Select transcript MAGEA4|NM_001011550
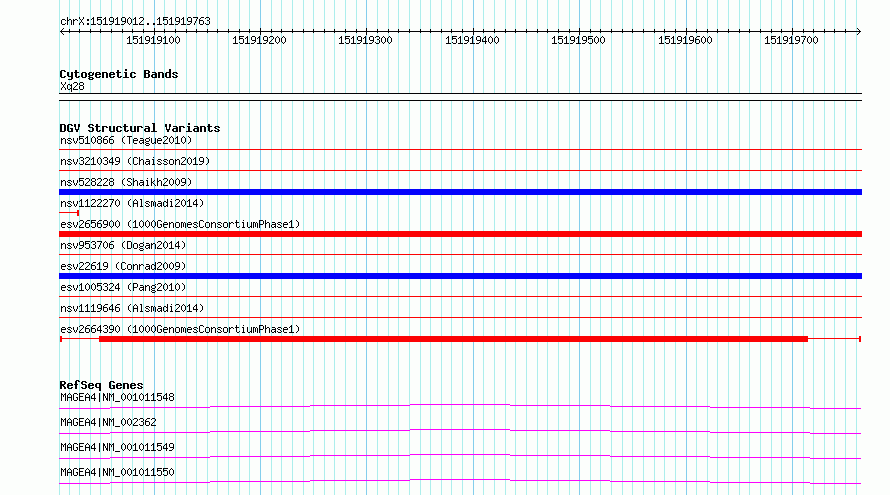Image resolution: width=890 pixels, height=495 pixels. (x=117, y=472)
